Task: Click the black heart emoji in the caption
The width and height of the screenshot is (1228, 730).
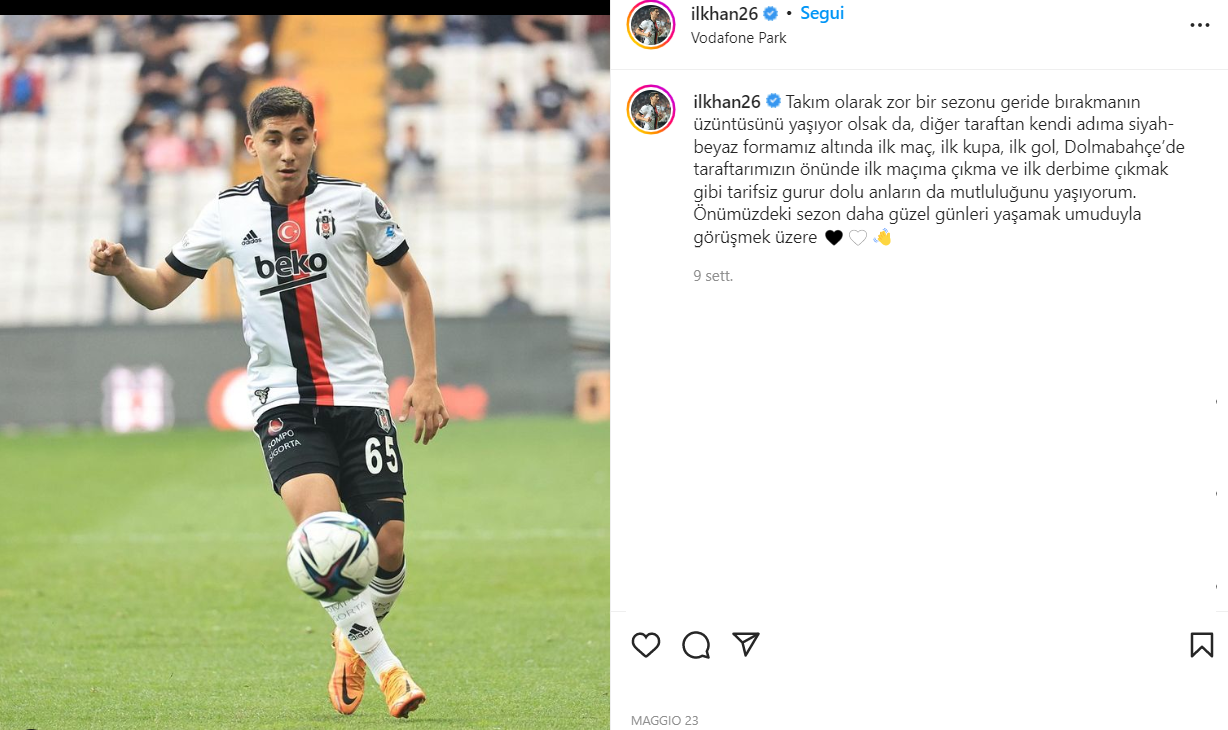Action: [834, 237]
